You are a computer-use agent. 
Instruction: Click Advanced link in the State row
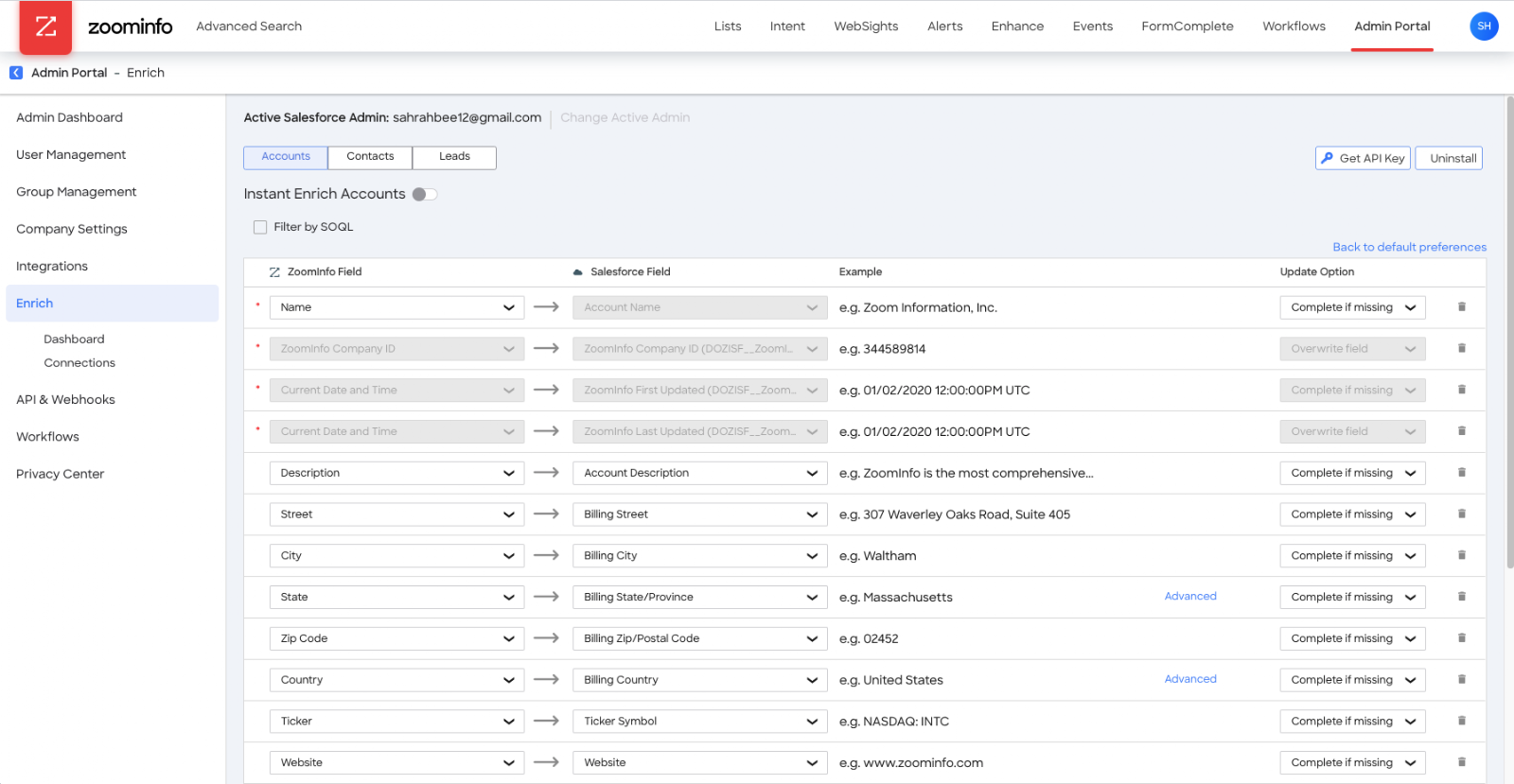pyautogui.click(x=1190, y=596)
